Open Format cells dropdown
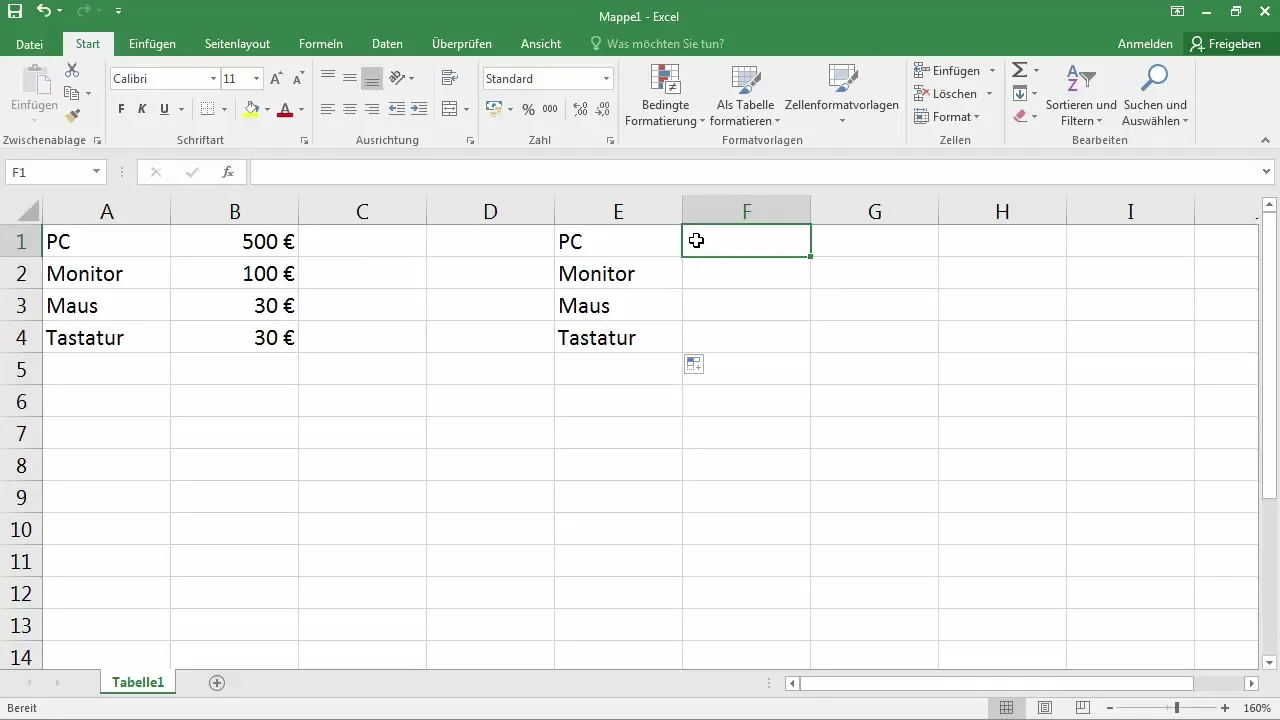The image size is (1280, 720). [977, 117]
